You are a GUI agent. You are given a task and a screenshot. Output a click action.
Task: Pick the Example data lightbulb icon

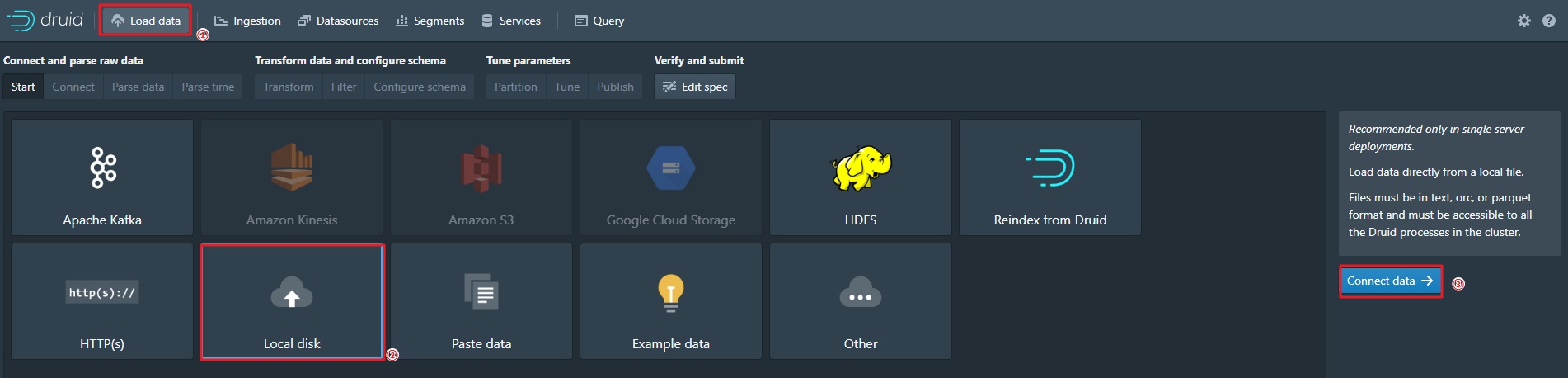click(671, 293)
